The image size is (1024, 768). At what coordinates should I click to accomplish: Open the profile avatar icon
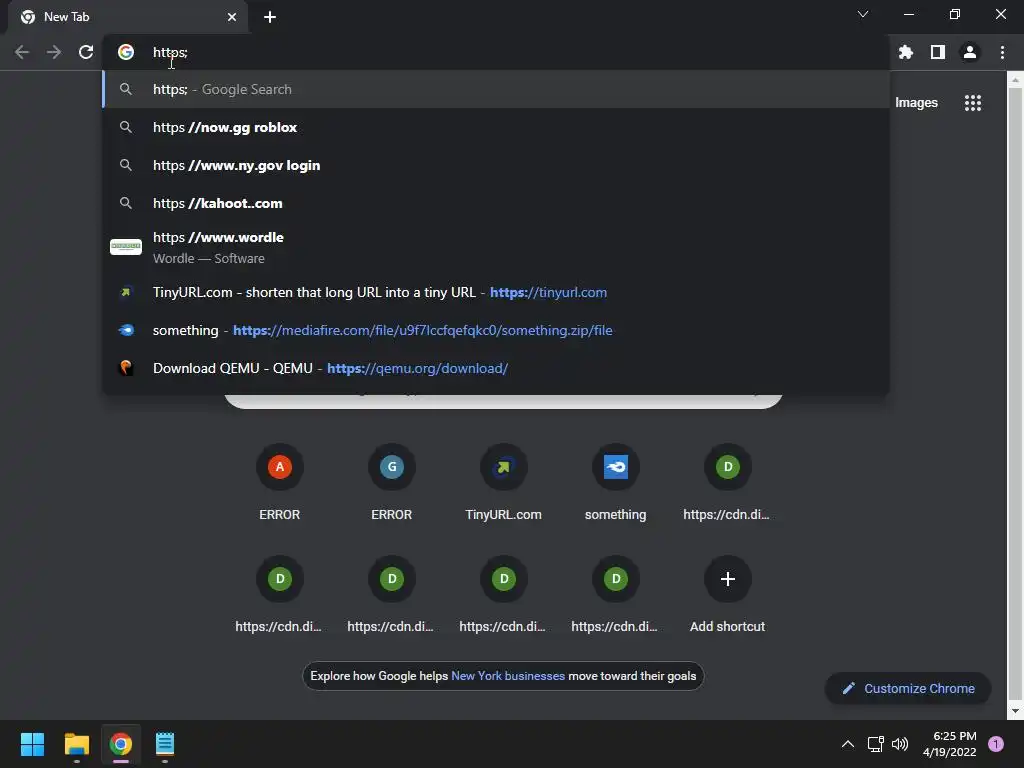[x=970, y=52]
